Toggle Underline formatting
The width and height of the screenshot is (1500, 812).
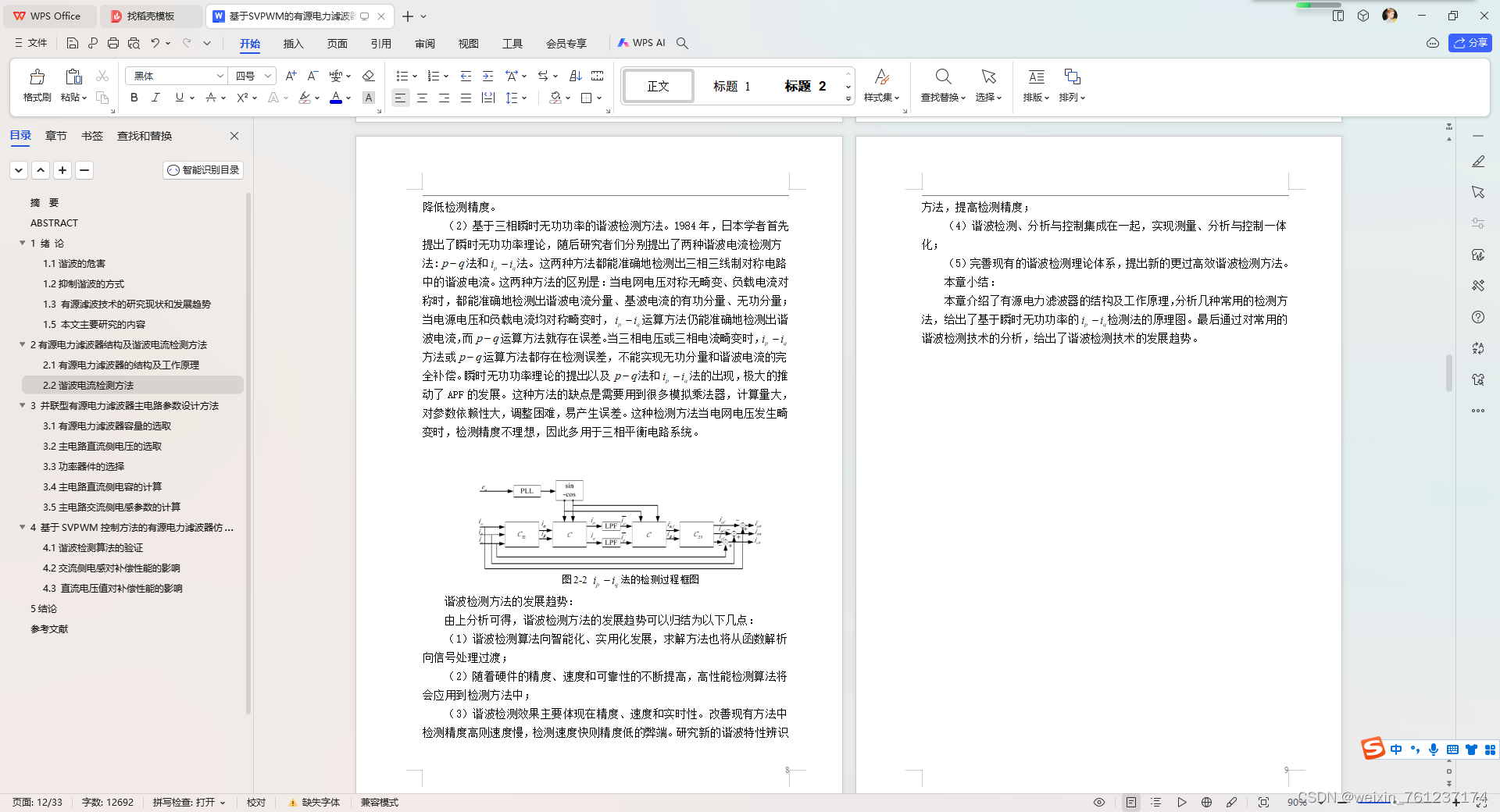coord(180,98)
